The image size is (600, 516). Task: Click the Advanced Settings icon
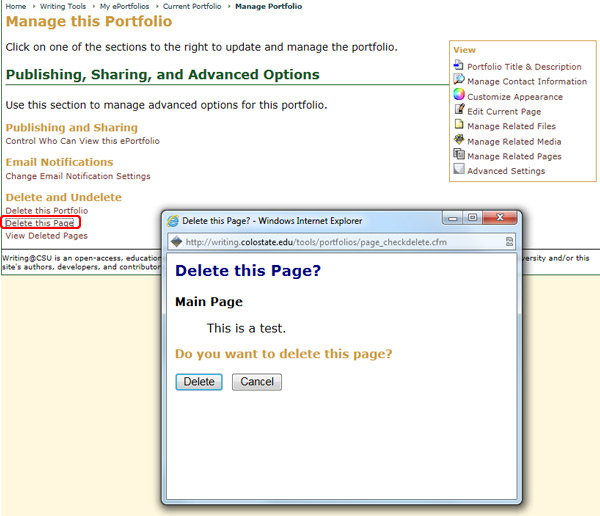pyautogui.click(x=459, y=169)
